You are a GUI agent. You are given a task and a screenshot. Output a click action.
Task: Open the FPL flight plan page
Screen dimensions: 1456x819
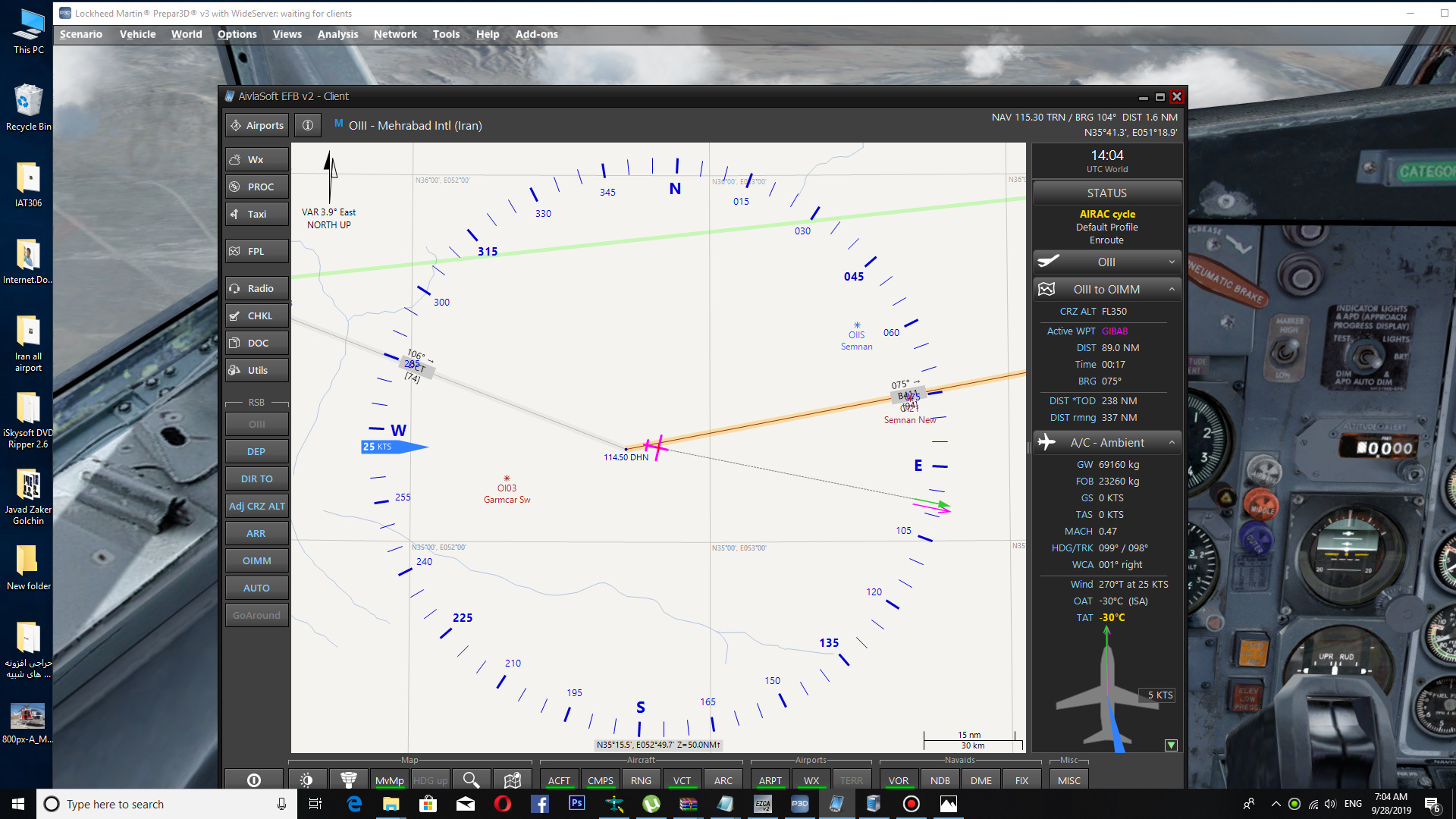[257, 251]
